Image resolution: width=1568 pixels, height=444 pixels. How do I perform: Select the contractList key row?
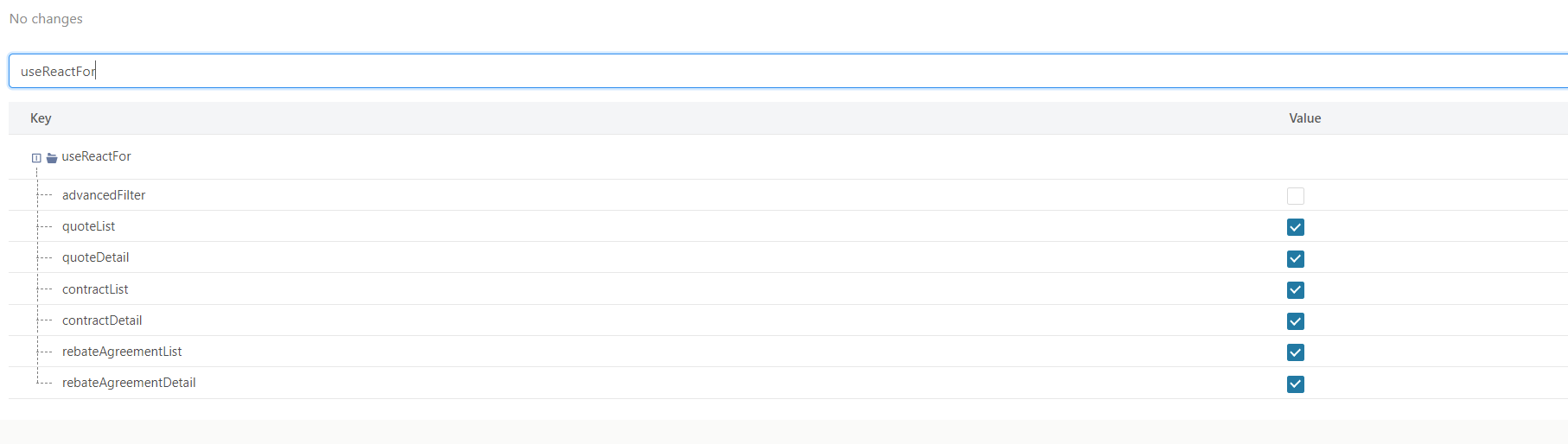(95, 289)
